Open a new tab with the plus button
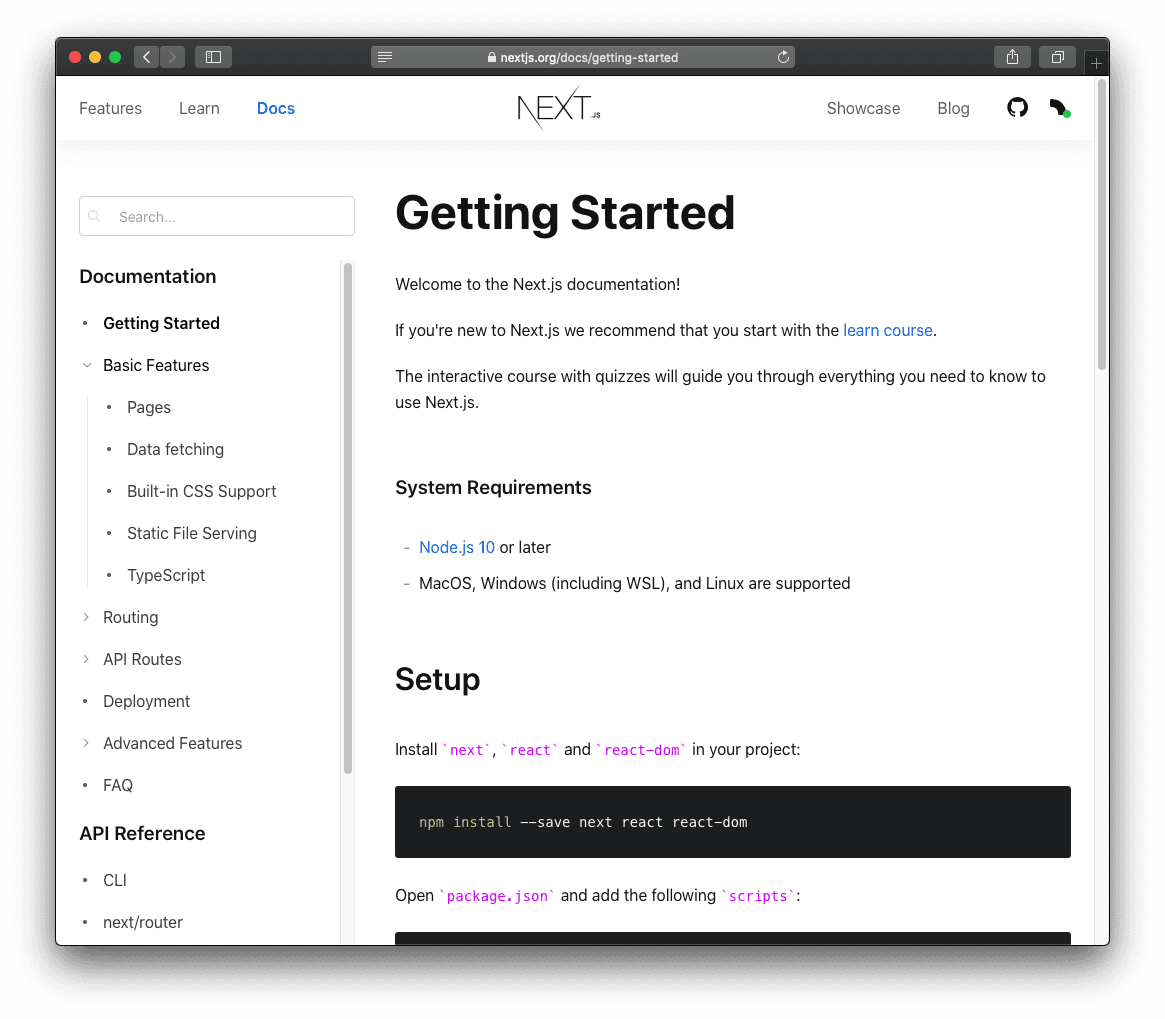 pyautogui.click(x=1096, y=63)
